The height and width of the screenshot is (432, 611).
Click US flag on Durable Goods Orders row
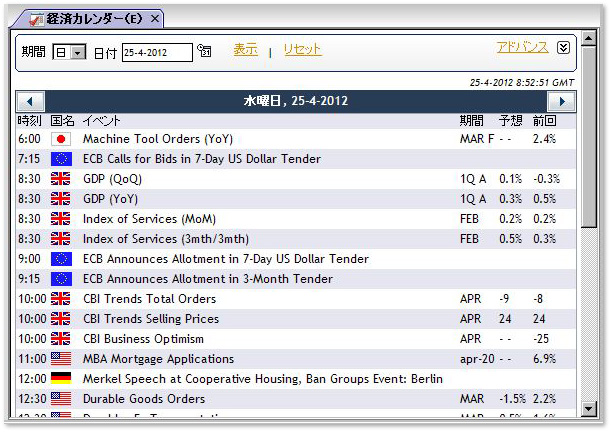61,399
